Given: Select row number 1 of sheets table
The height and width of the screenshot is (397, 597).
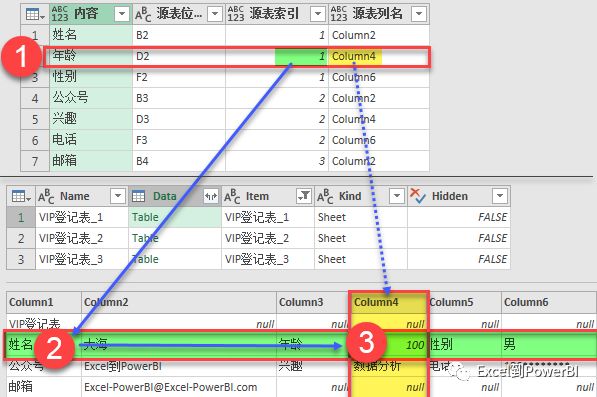Looking at the screenshot, I should click(x=21, y=217).
